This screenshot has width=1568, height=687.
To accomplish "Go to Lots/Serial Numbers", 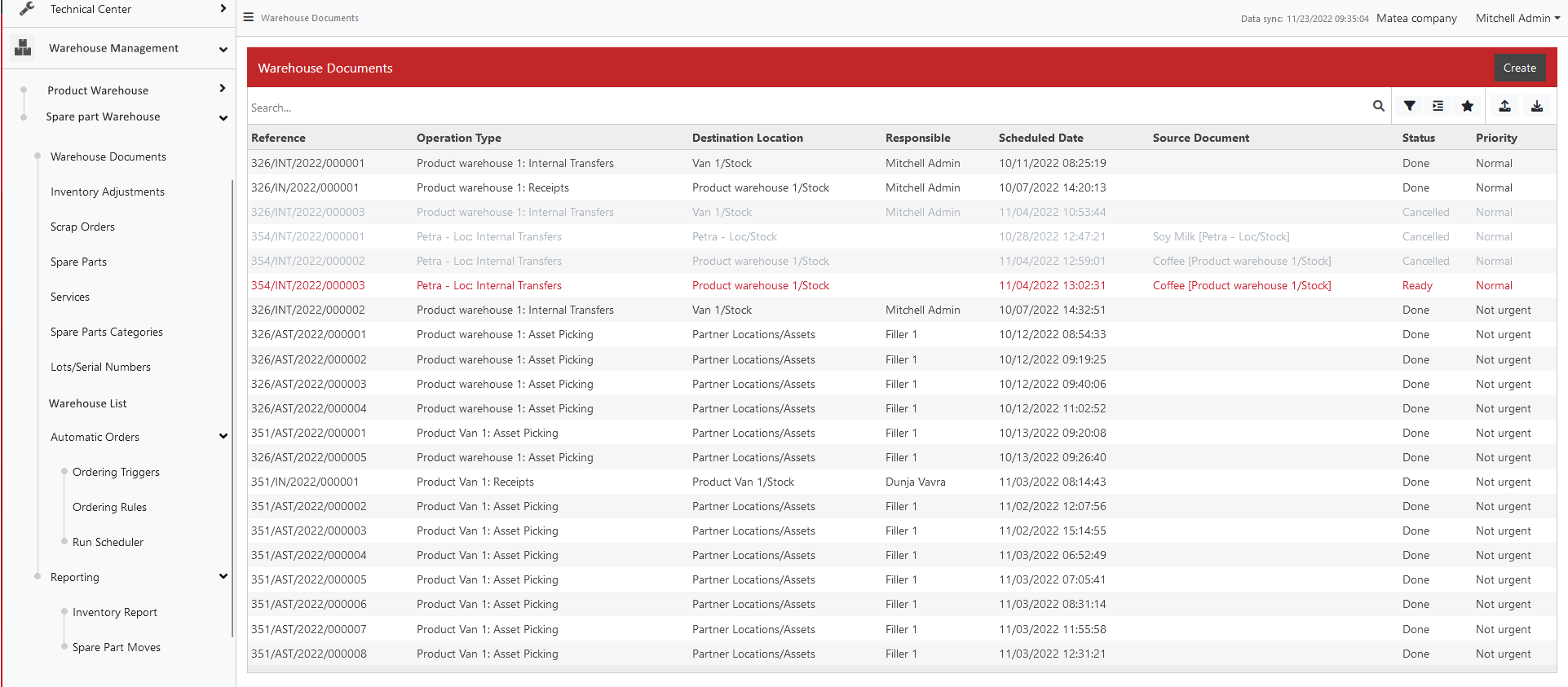I will (100, 367).
